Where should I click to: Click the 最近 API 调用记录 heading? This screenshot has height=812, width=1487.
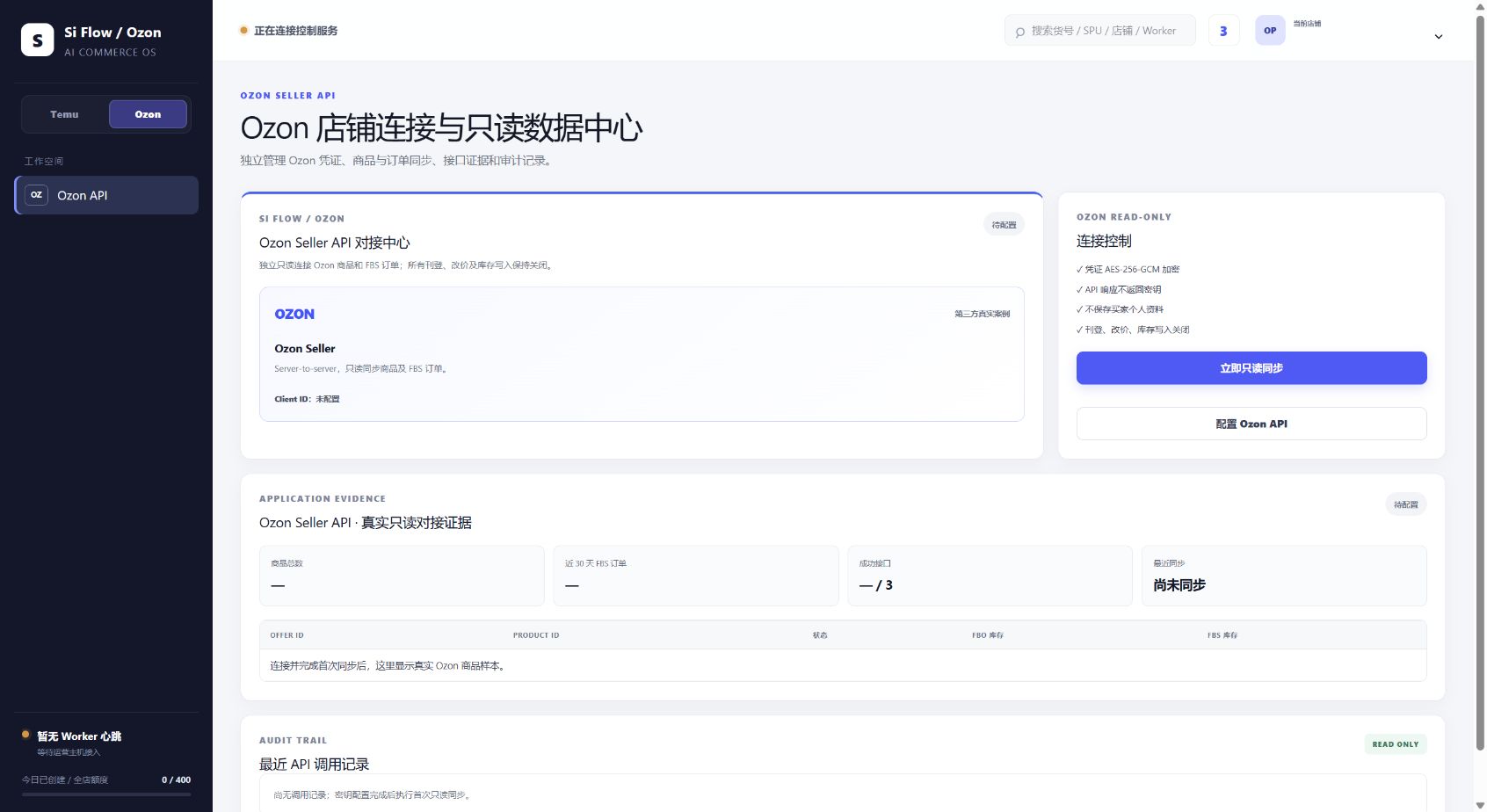tap(314, 765)
